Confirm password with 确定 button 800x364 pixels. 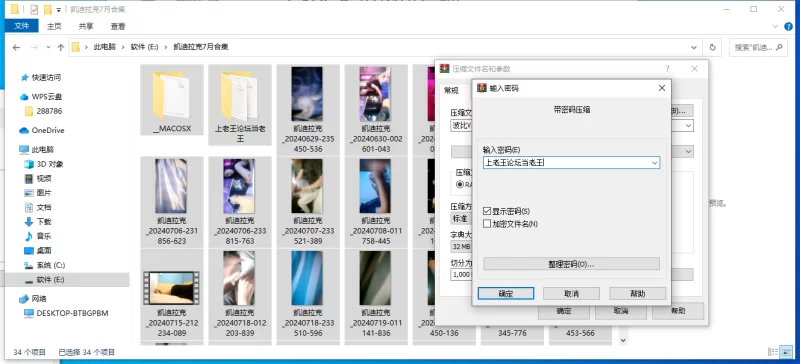point(506,294)
